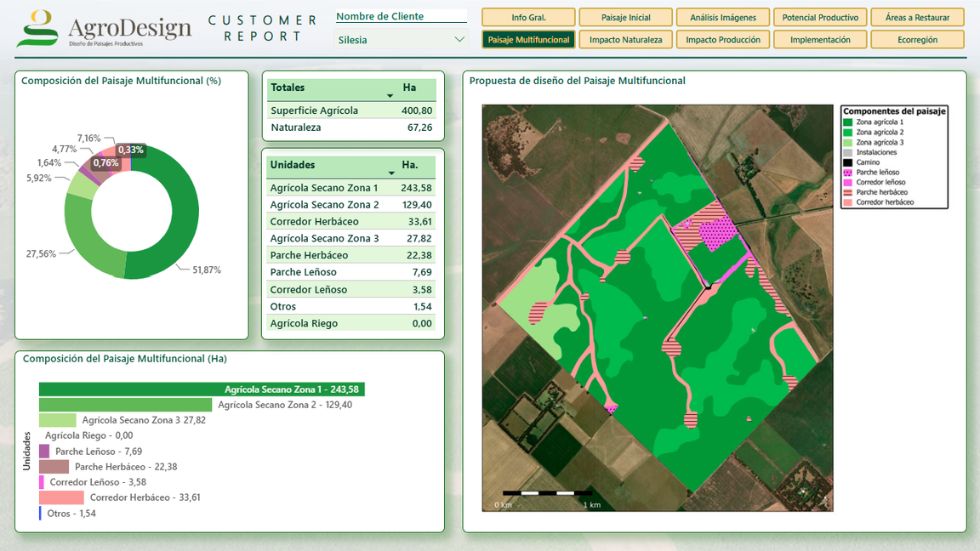Image resolution: width=980 pixels, height=551 pixels.
Task: Click the Nombre de Cliente field
Action: (401, 16)
